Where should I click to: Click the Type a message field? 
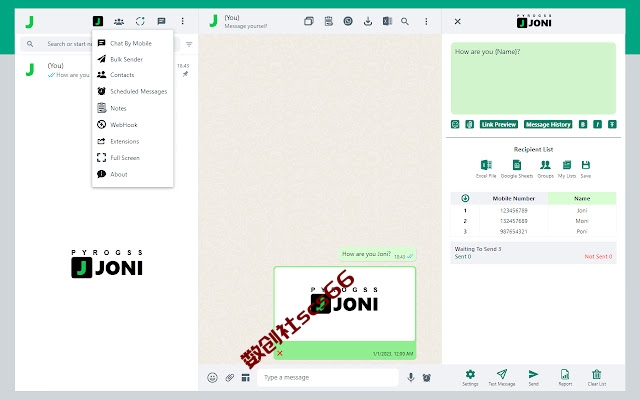pos(328,378)
